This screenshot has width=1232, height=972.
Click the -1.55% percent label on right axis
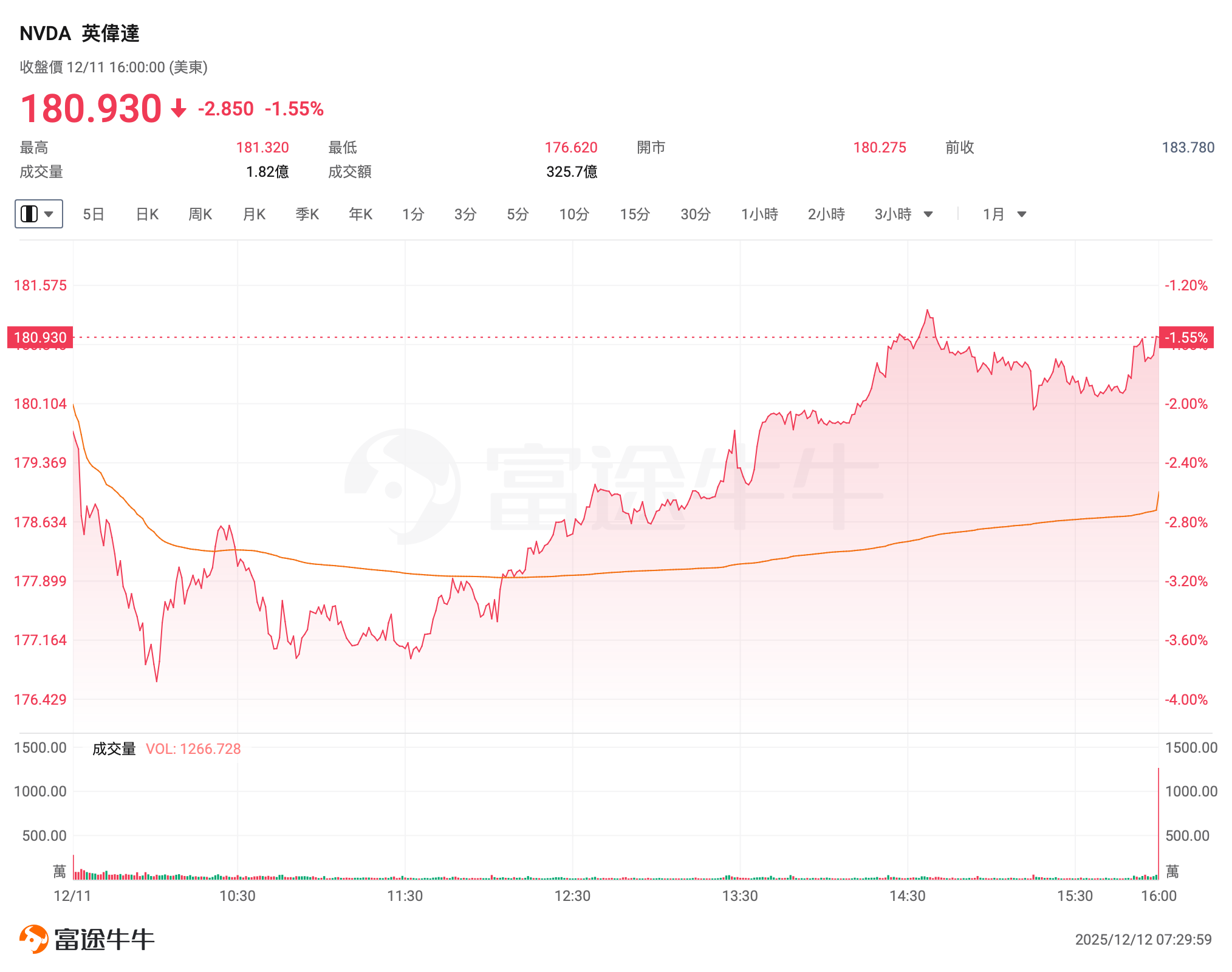click(1186, 338)
